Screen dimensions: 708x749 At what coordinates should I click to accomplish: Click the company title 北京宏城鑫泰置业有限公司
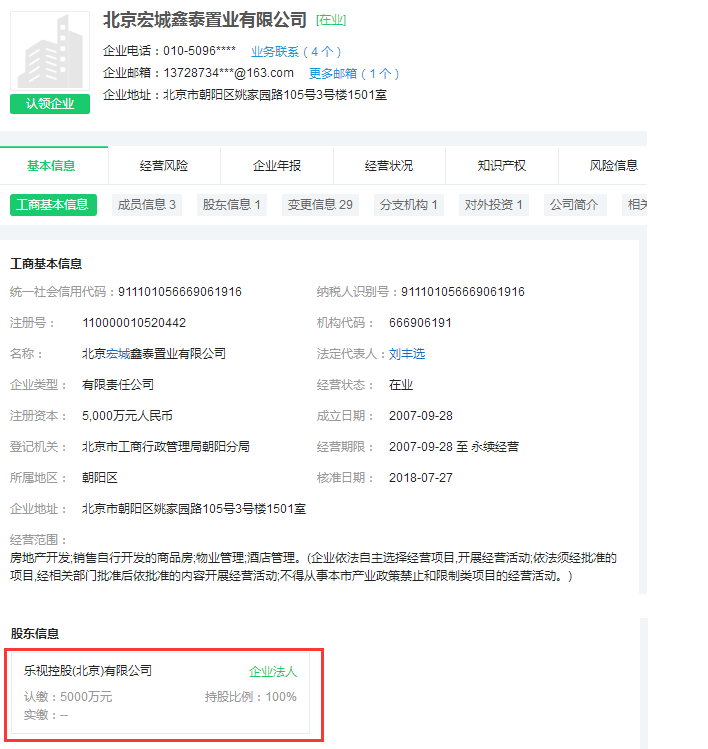205,20
